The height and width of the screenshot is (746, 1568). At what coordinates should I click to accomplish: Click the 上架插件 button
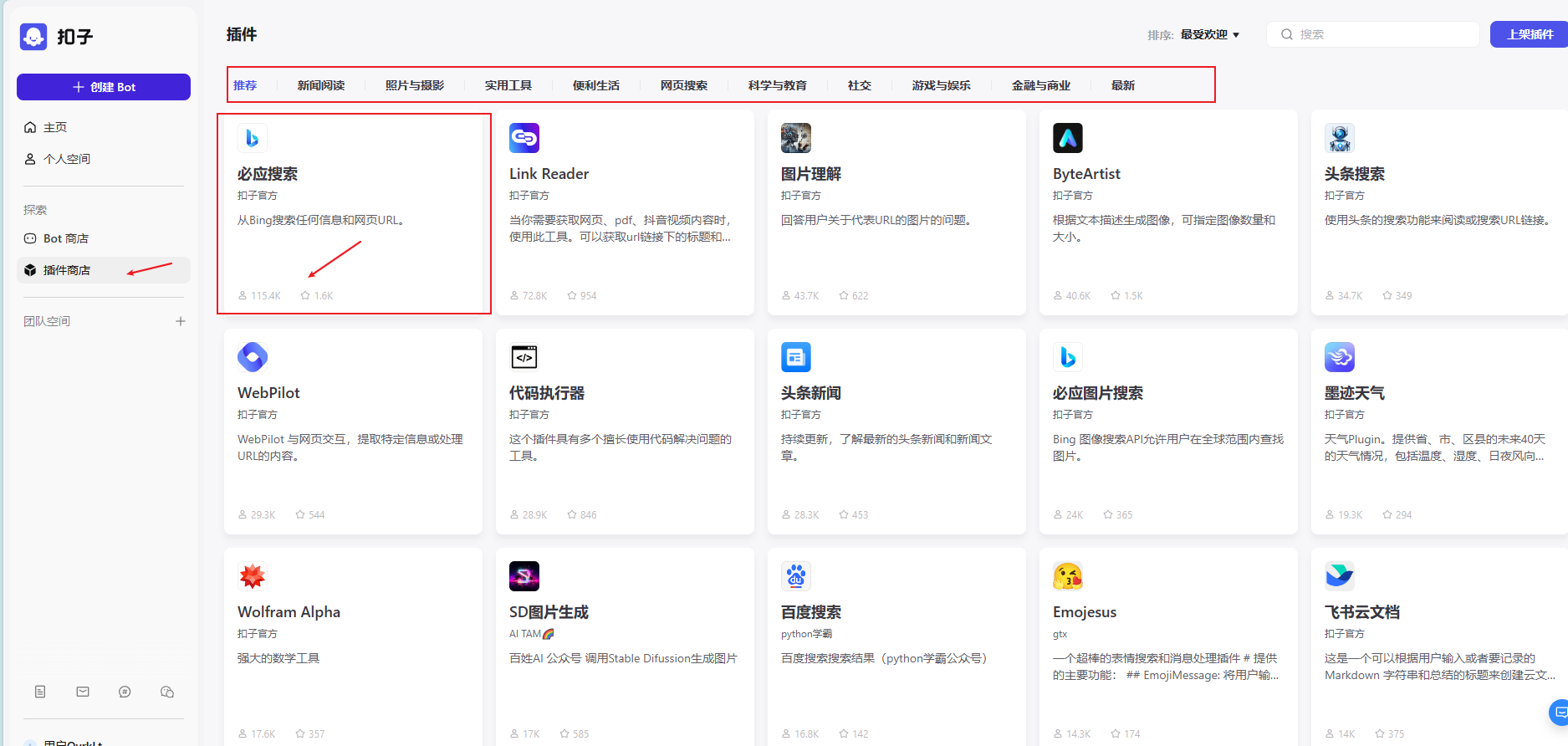point(1530,34)
